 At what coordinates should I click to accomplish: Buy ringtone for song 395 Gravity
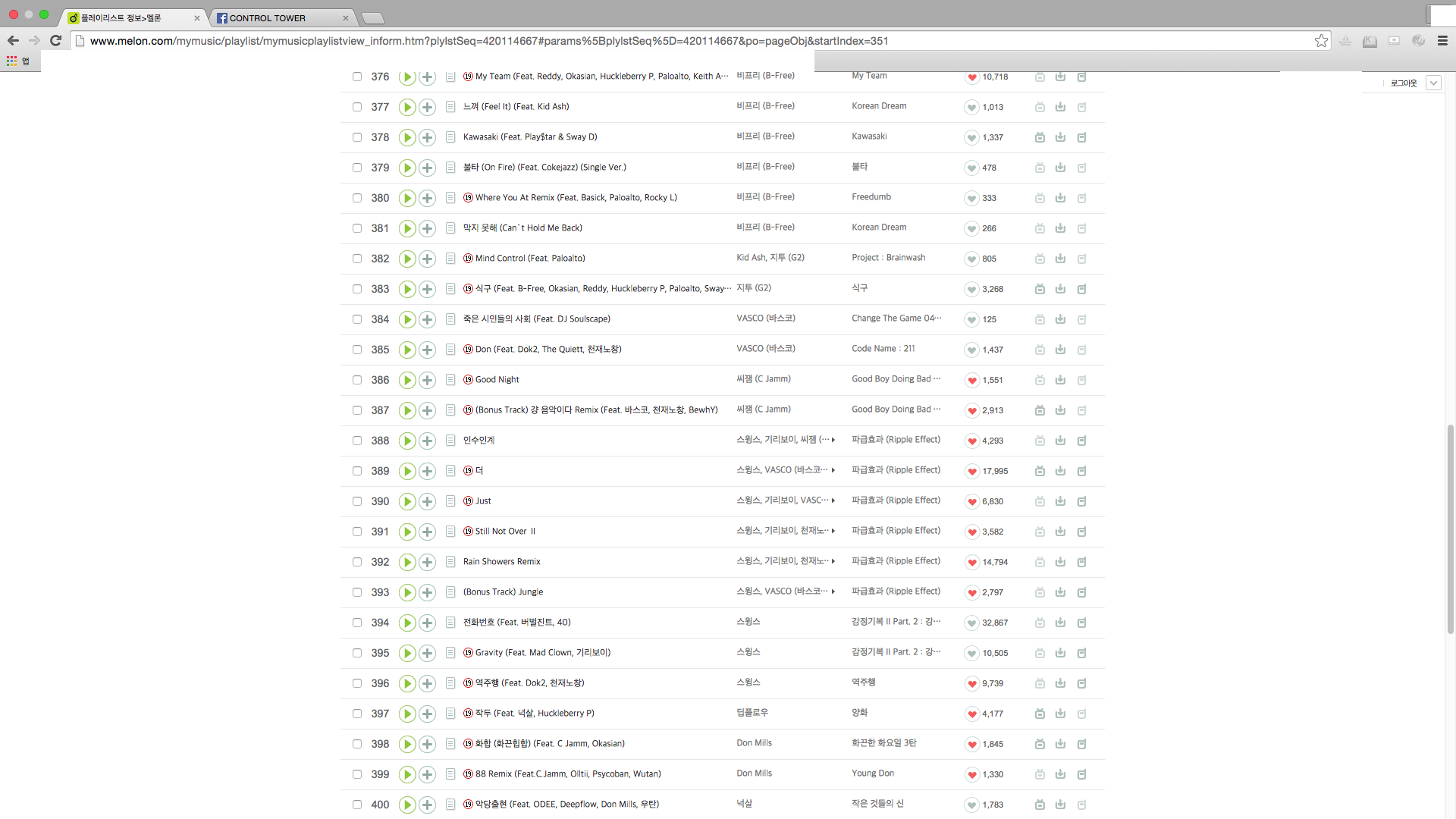click(x=1081, y=653)
